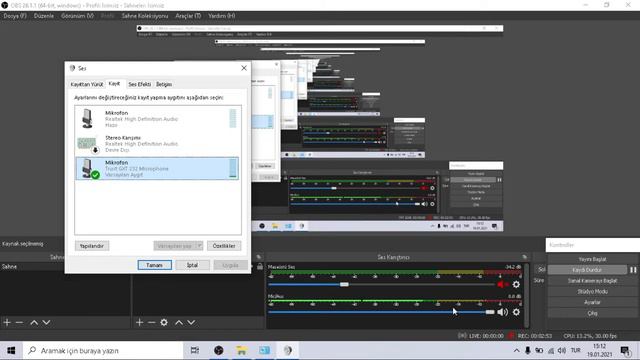Screen dimensions: 640x360
Task: Open Task View on the taskbar
Action: (x=195, y=351)
